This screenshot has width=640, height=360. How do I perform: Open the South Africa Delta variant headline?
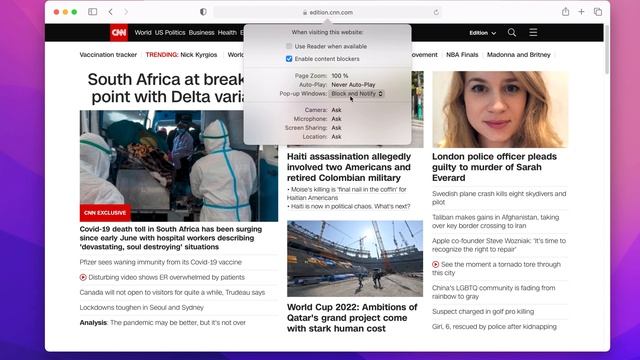(x=166, y=88)
